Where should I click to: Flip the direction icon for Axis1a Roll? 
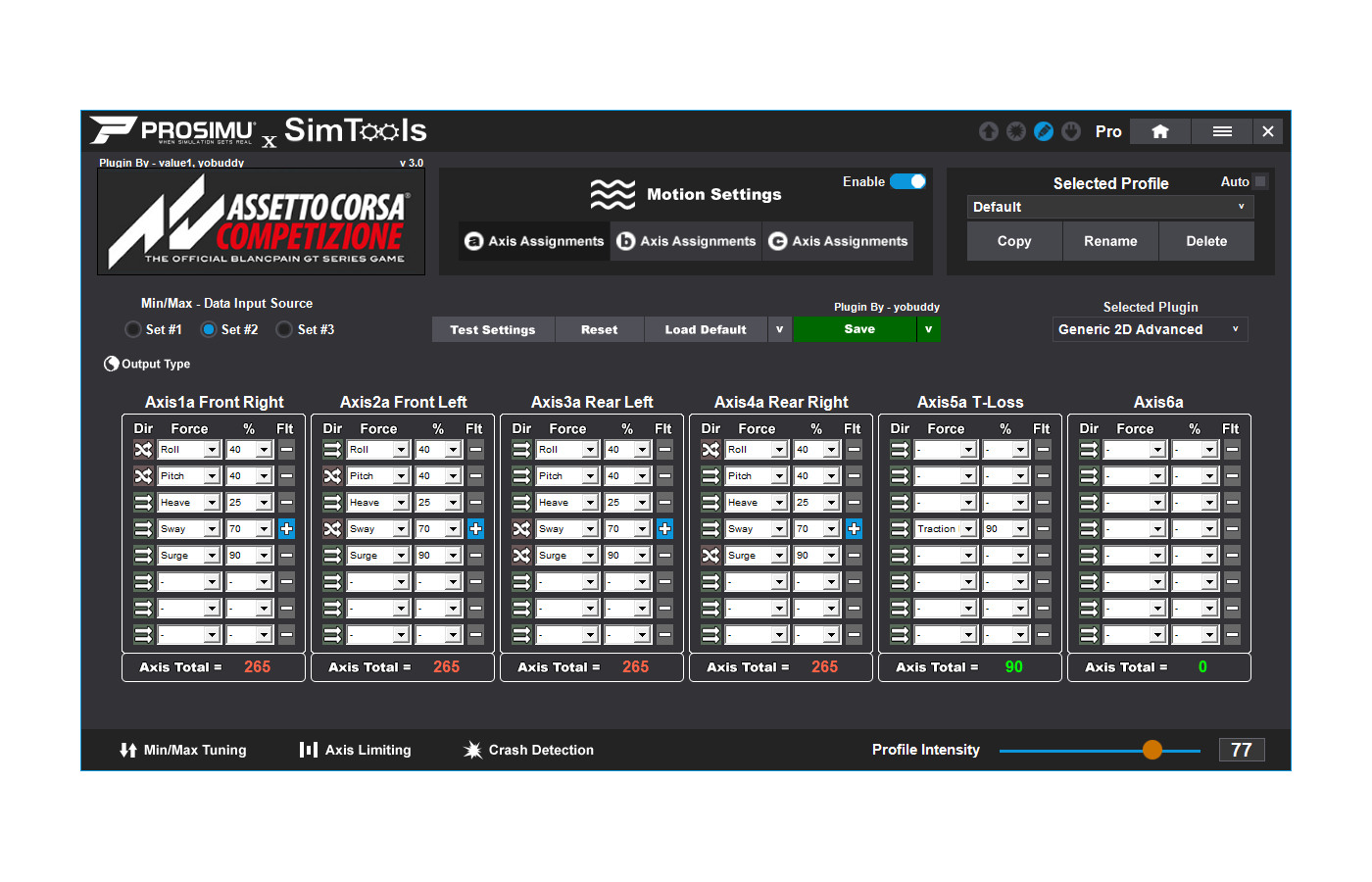pos(143,450)
